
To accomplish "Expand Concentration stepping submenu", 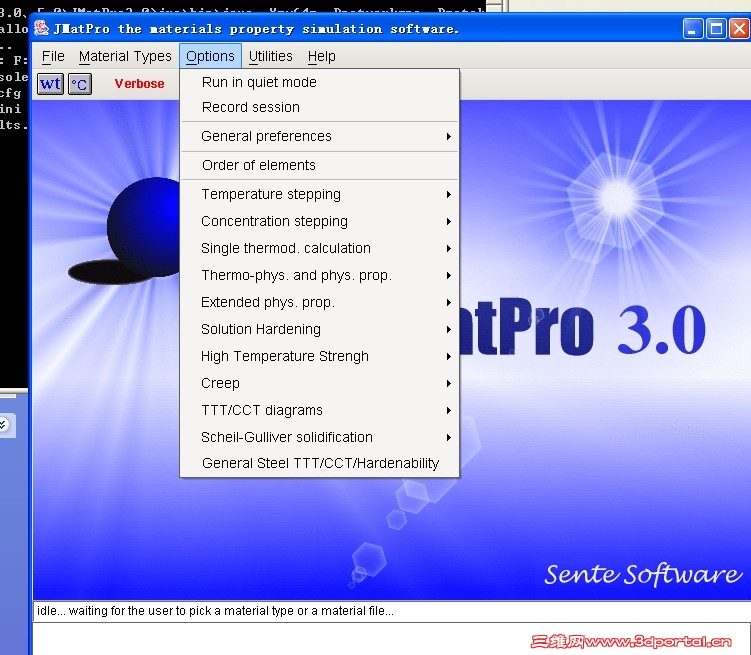I will [x=319, y=221].
